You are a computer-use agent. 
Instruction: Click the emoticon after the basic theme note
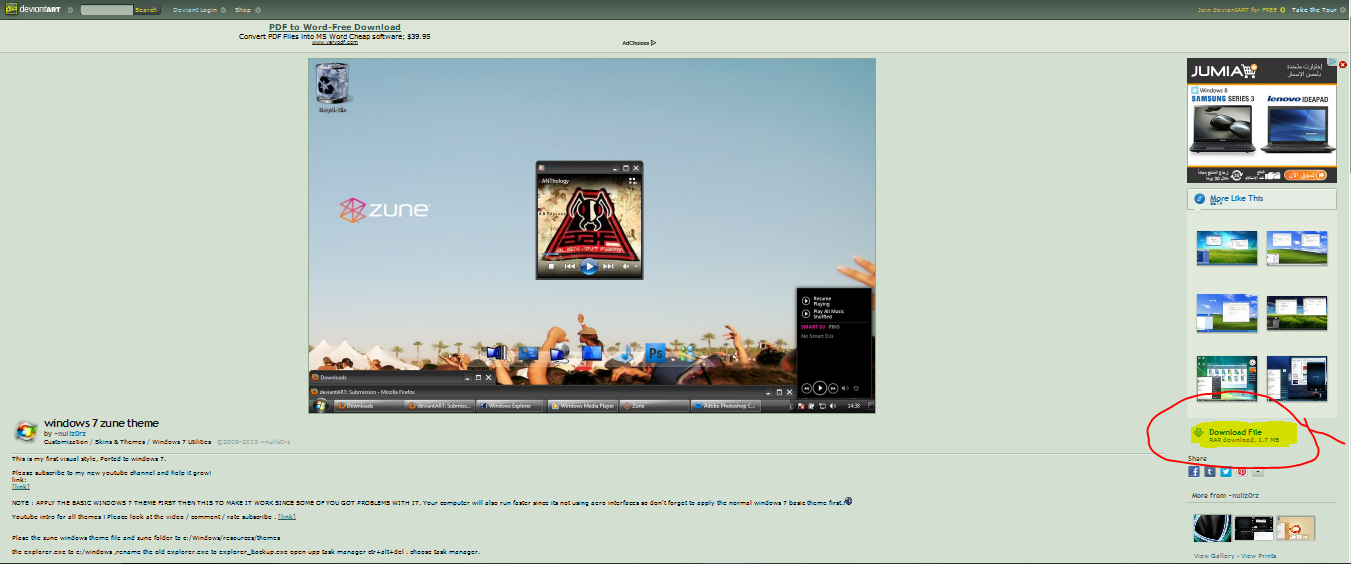848,501
